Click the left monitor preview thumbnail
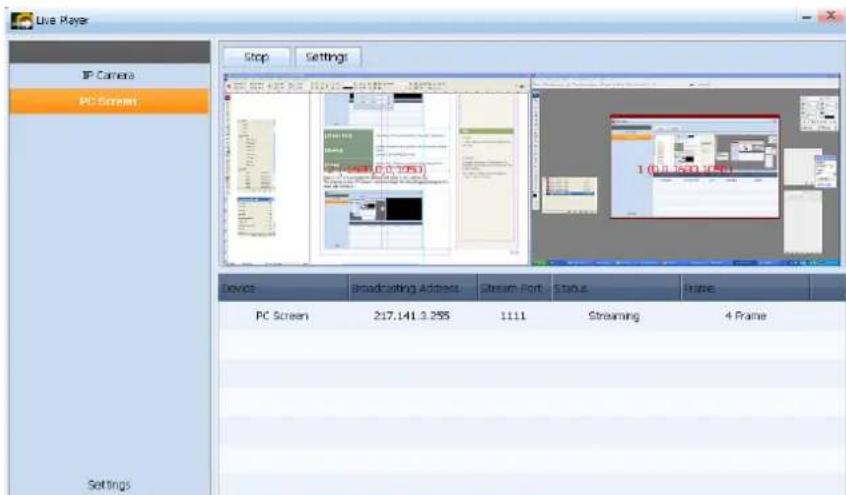The height and width of the screenshot is (495, 846). pos(377,169)
